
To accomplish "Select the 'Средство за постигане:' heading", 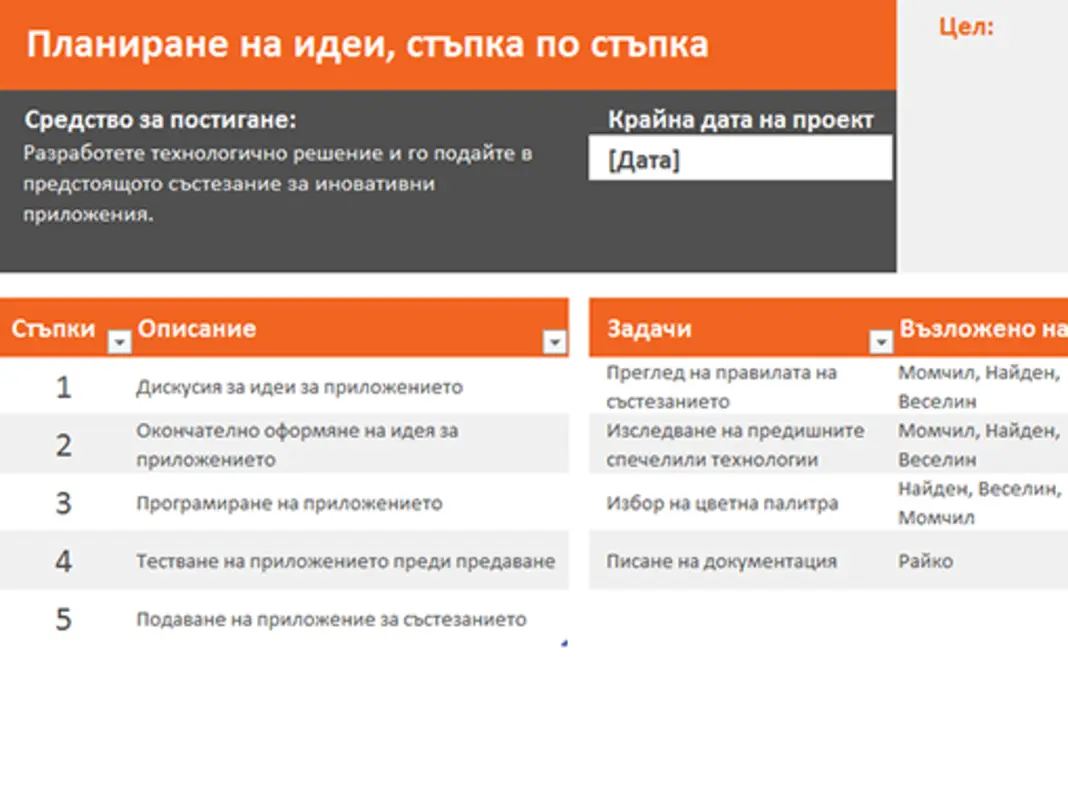I will pyautogui.click(x=161, y=120).
